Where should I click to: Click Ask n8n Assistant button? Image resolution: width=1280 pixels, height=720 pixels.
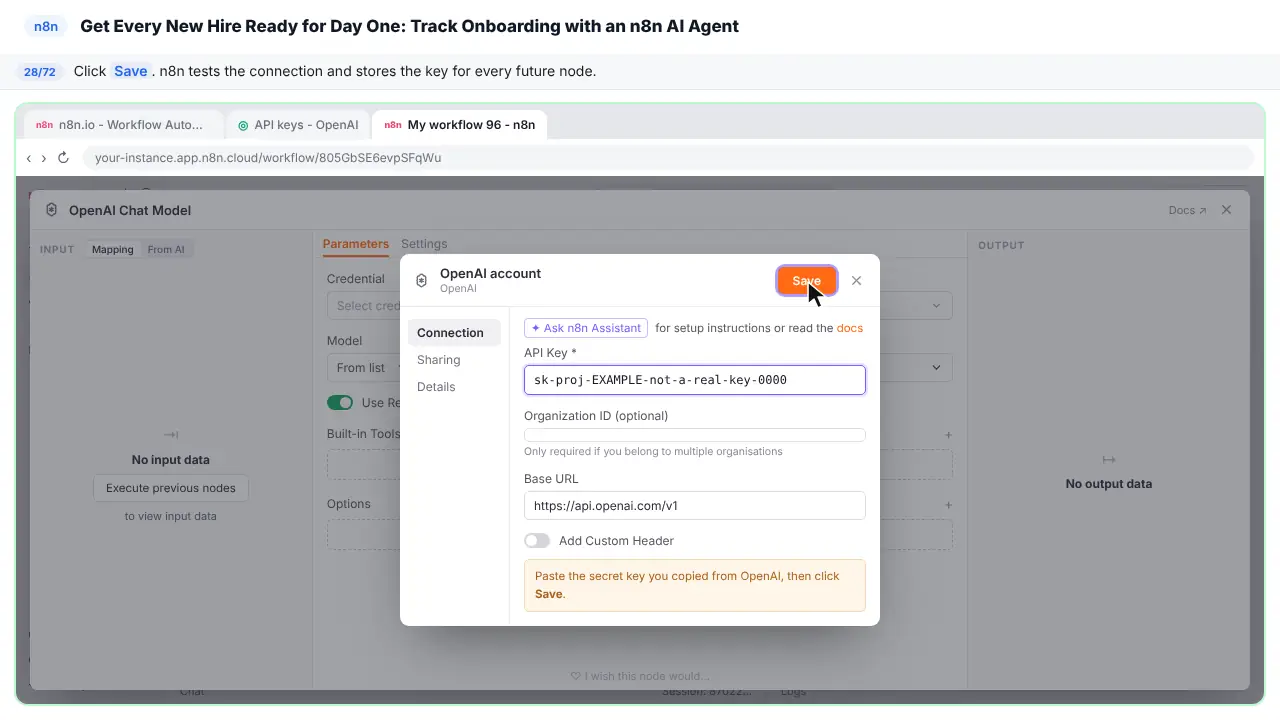[x=586, y=328]
